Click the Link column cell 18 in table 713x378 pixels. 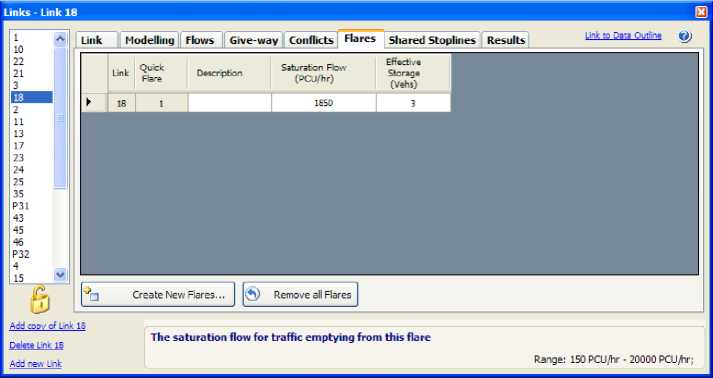pyautogui.click(x=121, y=103)
